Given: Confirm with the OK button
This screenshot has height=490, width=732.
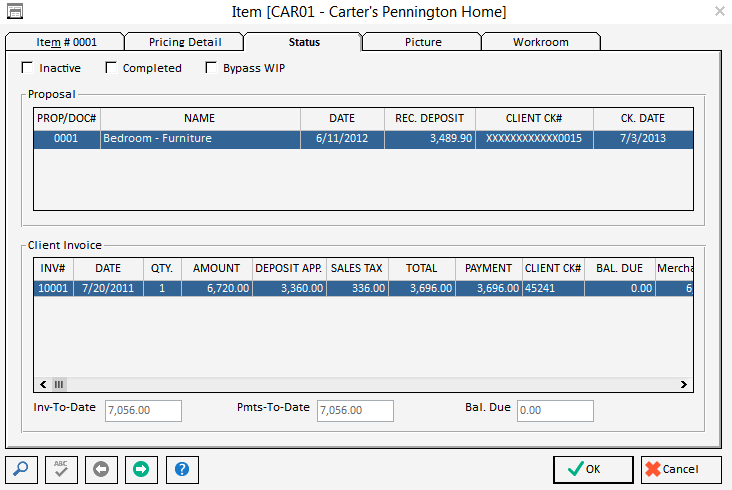Looking at the screenshot, I should [x=593, y=469].
